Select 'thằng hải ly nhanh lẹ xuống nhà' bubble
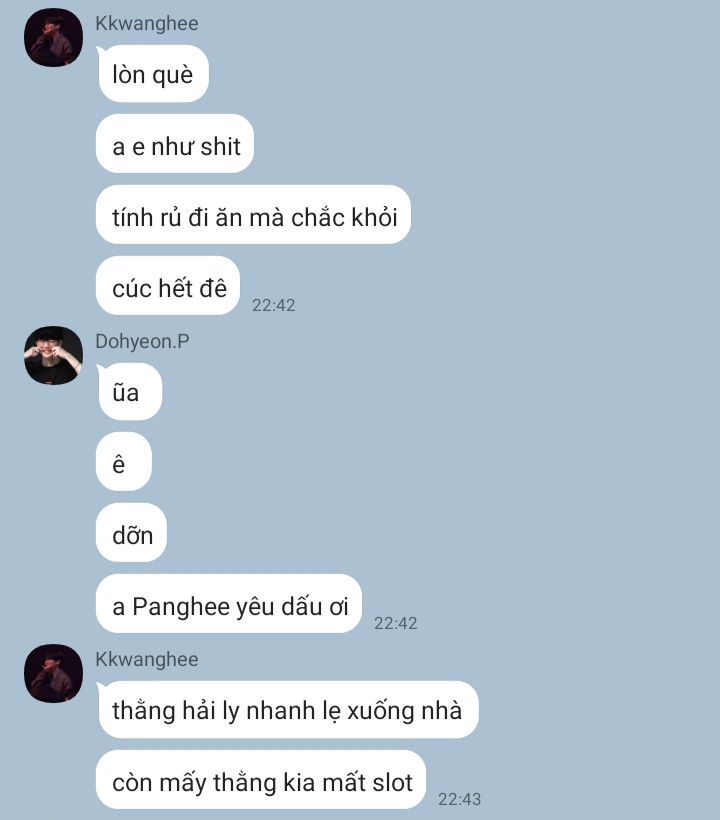Image resolution: width=720 pixels, height=820 pixels. click(x=288, y=710)
